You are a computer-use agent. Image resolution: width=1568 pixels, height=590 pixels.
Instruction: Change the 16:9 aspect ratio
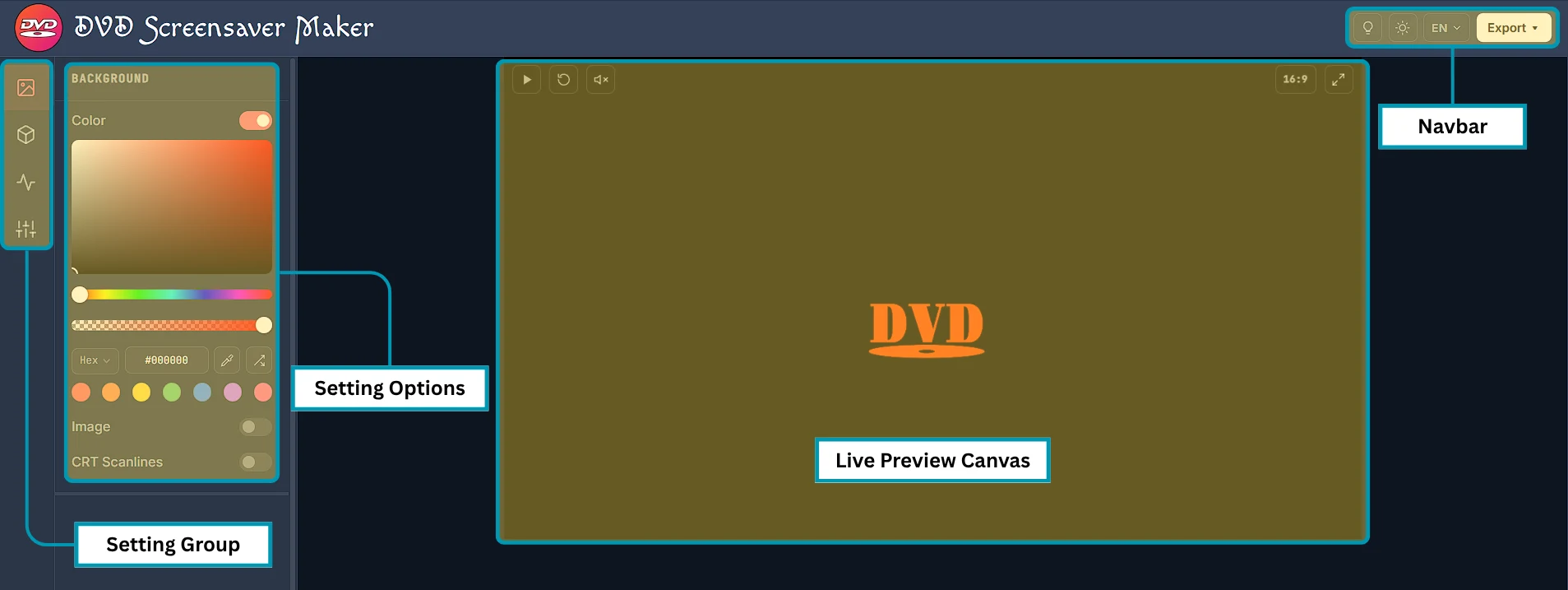[1295, 79]
